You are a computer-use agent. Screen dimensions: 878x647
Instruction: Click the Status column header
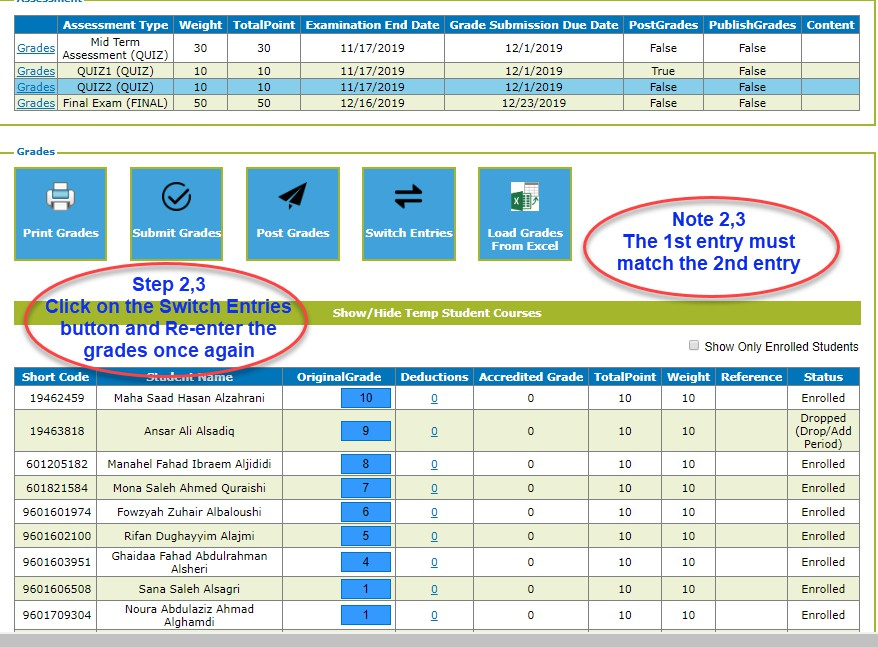point(823,377)
